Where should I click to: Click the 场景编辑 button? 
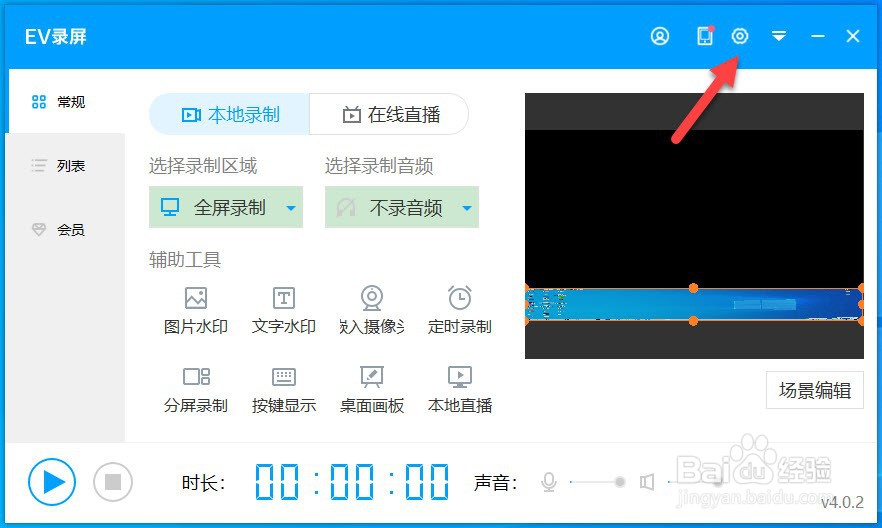tap(814, 390)
